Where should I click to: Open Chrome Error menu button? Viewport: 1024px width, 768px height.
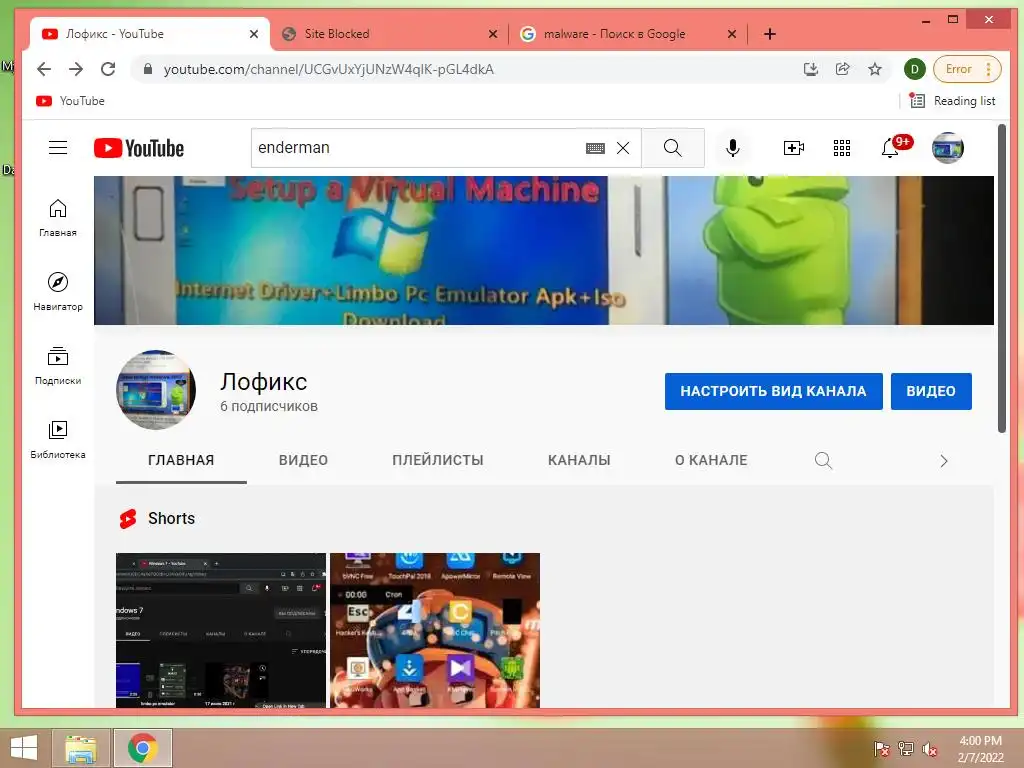[x=967, y=69]
